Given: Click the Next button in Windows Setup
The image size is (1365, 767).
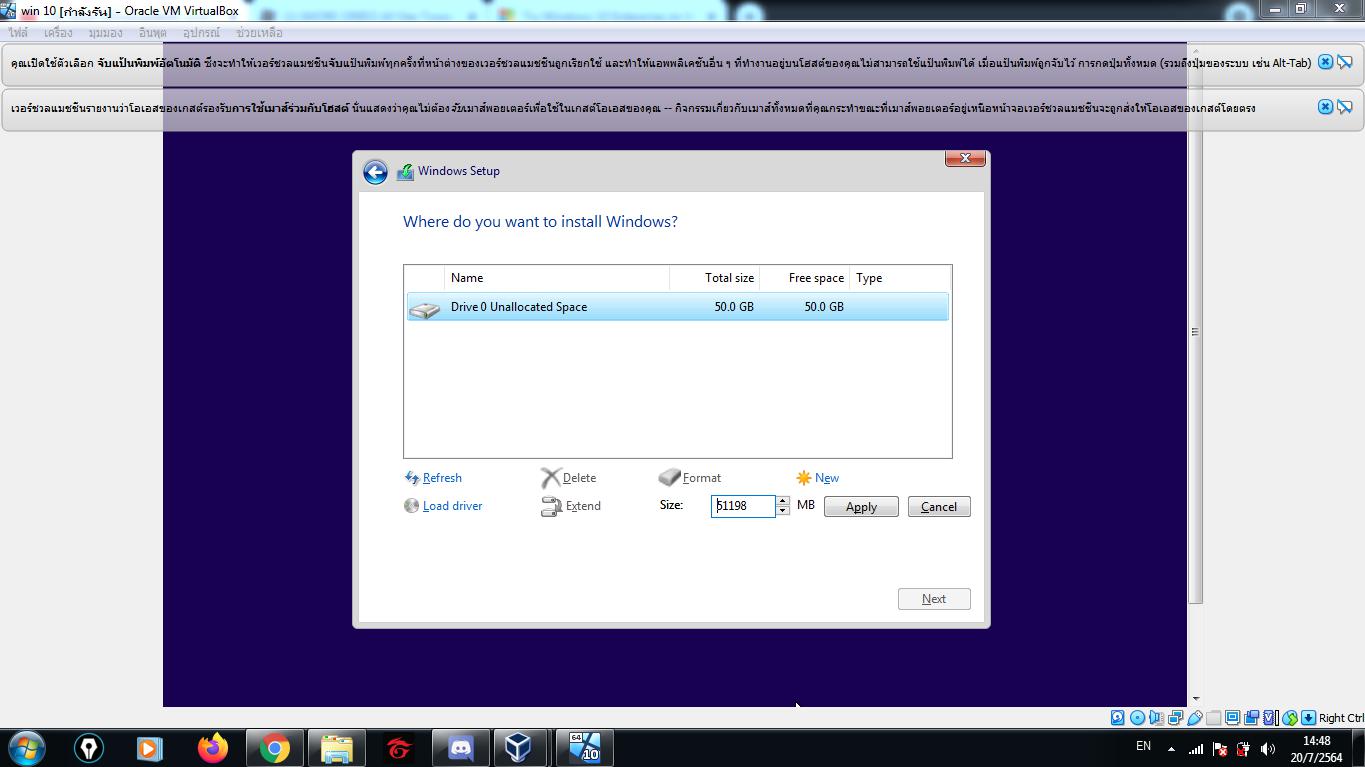Looking at the screenshot, I should coord(934,599).
